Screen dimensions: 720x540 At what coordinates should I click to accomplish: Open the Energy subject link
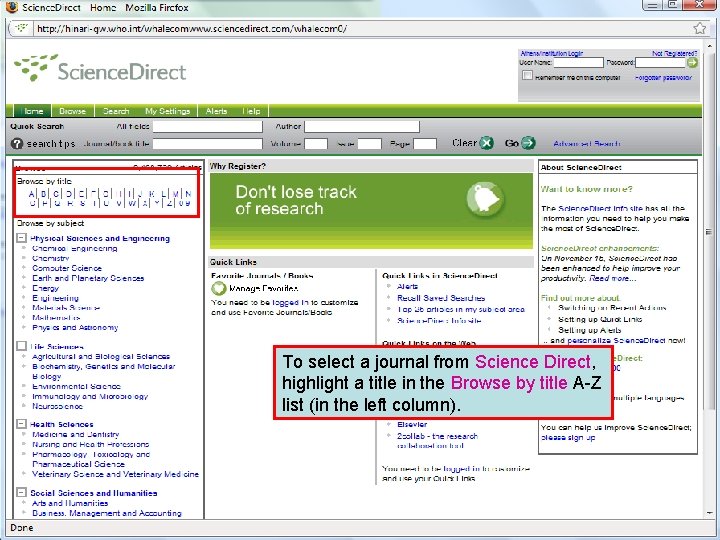45,288
